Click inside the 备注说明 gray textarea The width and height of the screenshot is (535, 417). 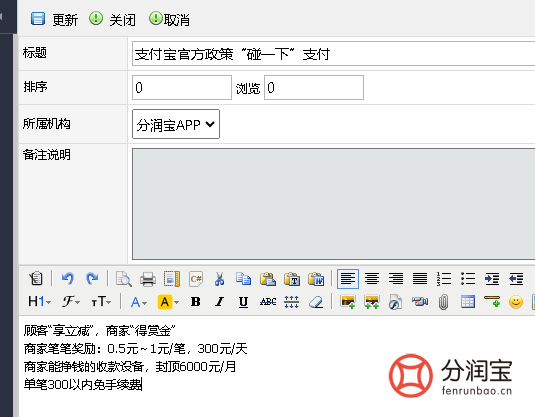(333, 204)
